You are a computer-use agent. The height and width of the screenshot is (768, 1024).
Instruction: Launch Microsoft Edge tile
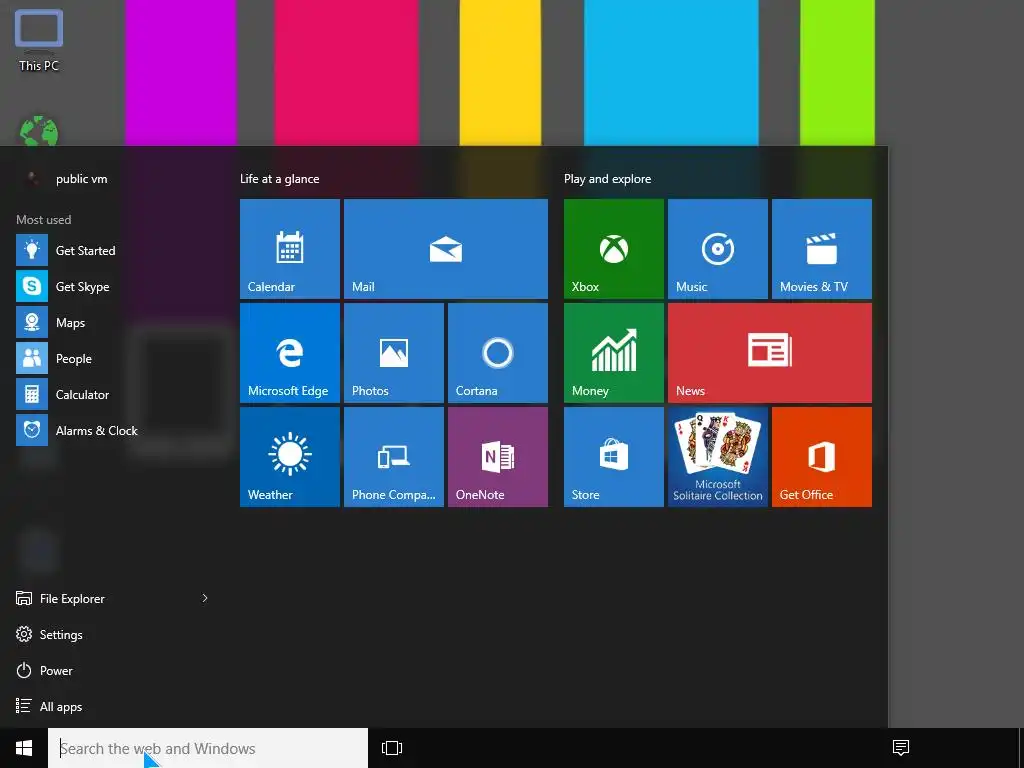[x=289, y=353]
